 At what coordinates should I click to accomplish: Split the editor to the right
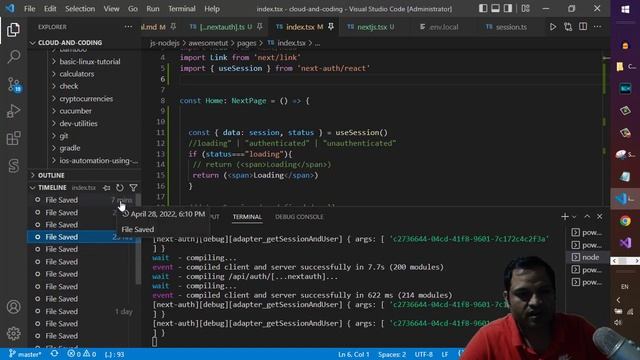583,27
